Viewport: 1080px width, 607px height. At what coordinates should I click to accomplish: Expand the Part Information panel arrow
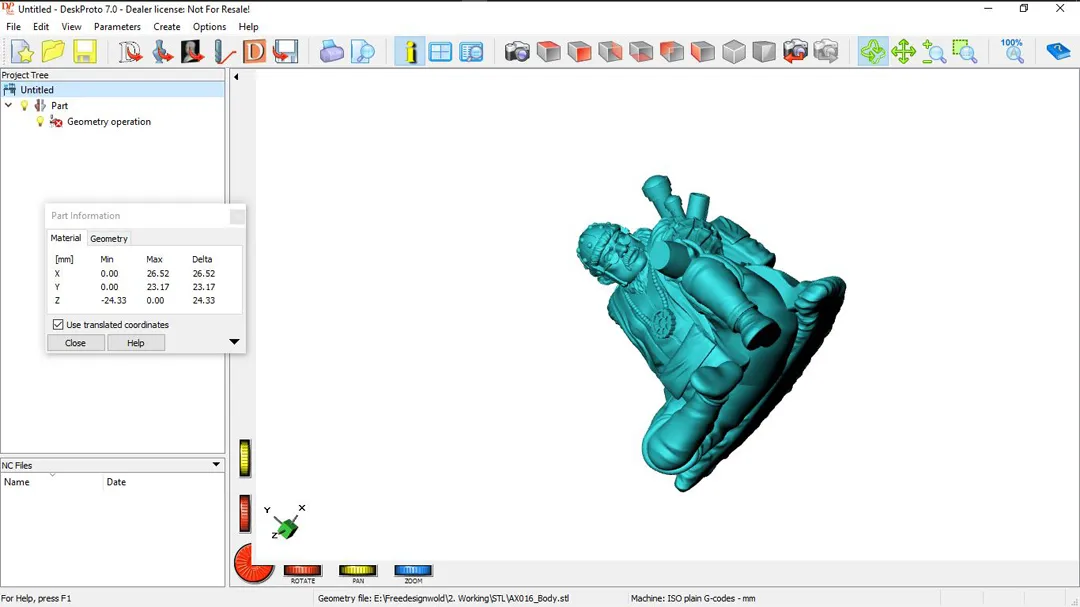234,342
